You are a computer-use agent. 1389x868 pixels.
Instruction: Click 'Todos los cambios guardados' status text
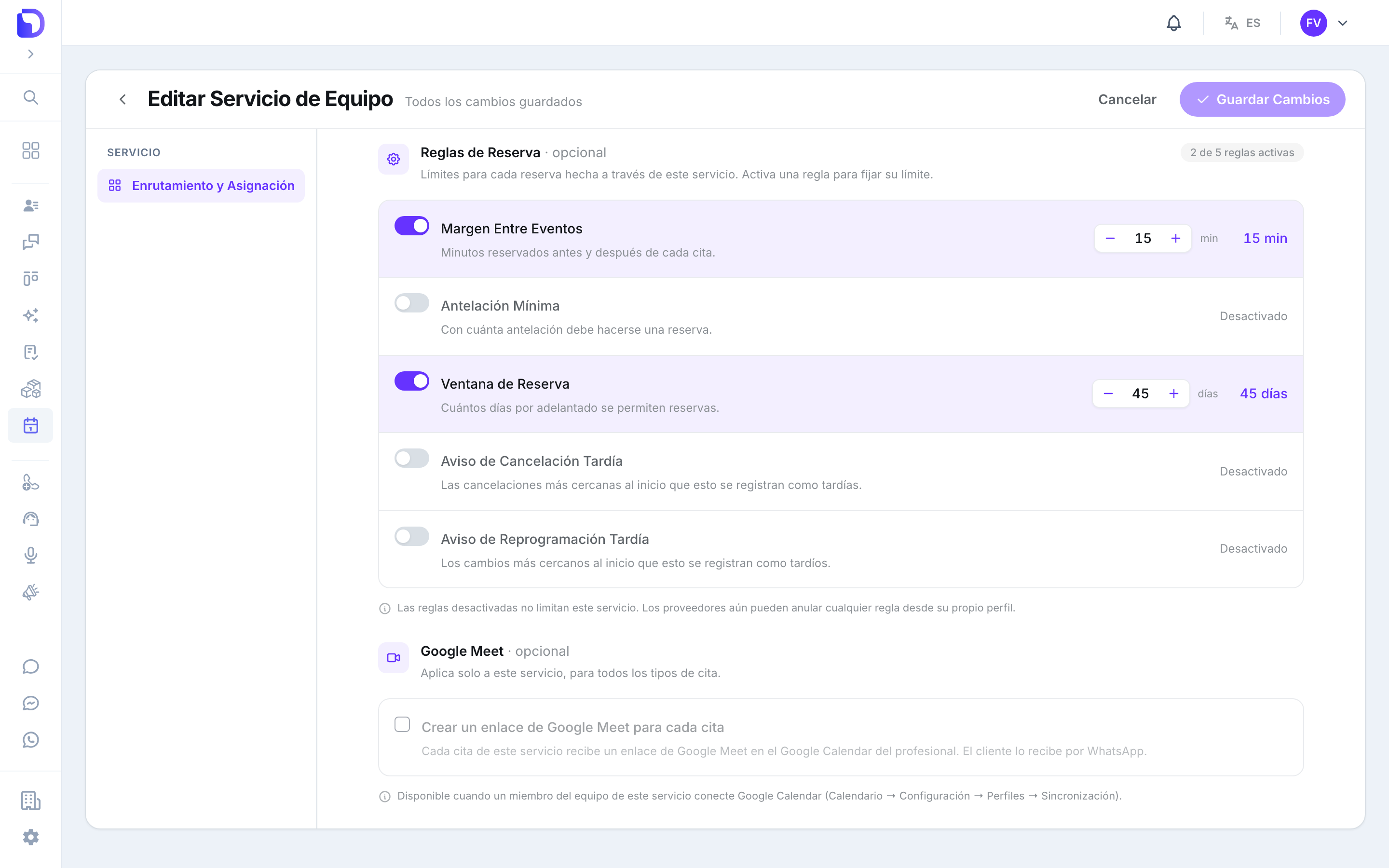pos(493,102)
